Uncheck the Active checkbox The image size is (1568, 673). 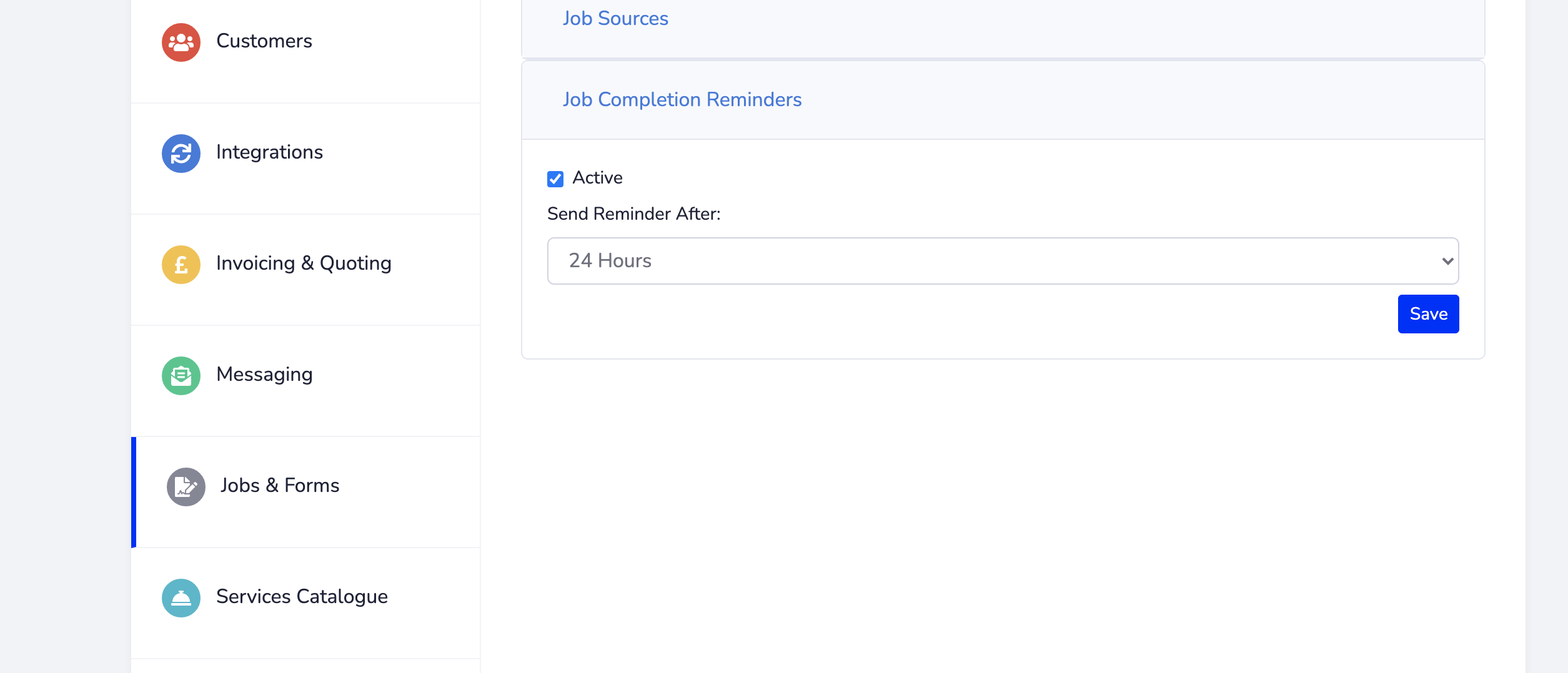555,179
